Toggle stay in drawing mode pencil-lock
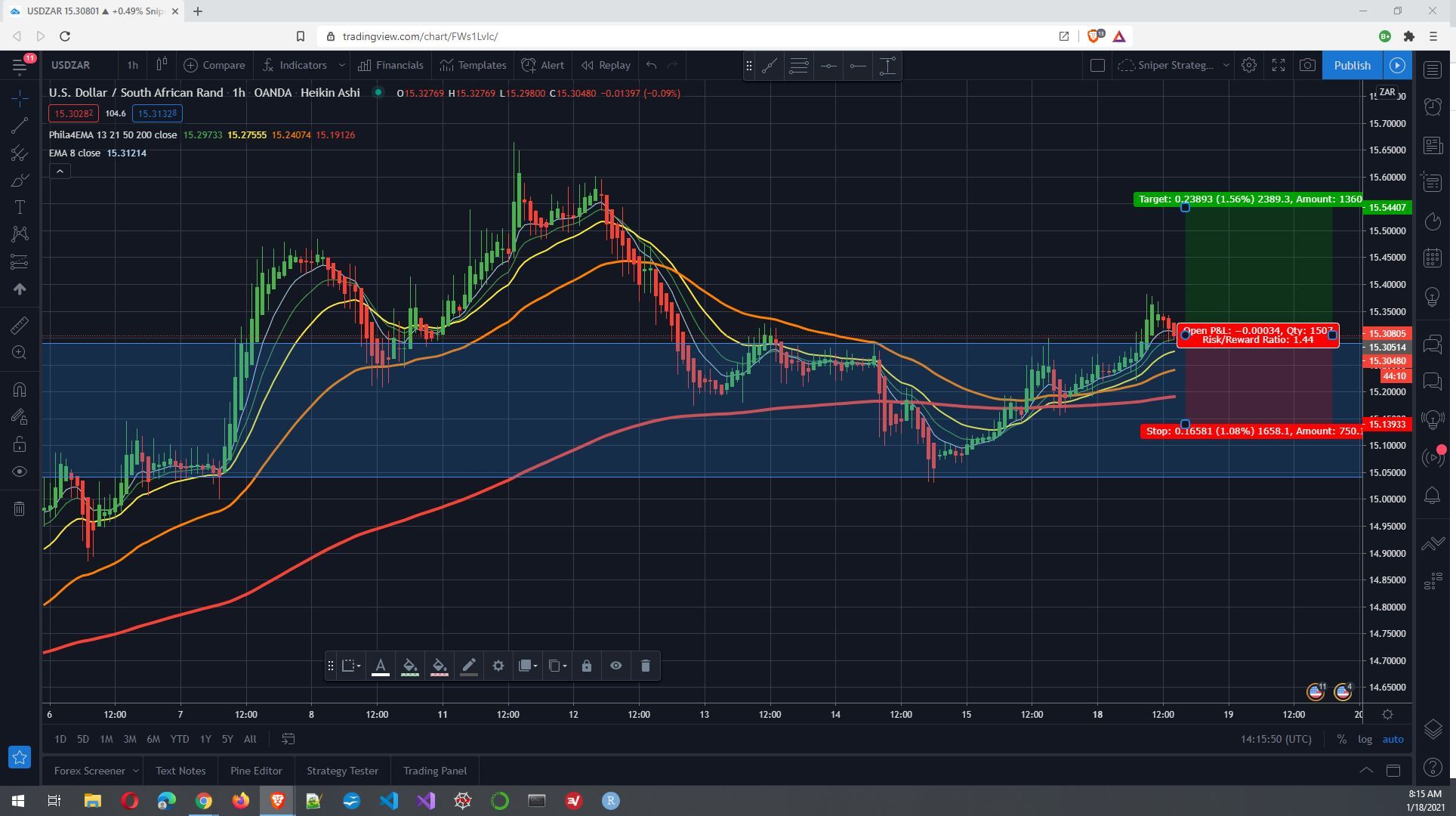Viewport: 1456px width, 816px height. (x=20, y=417)
